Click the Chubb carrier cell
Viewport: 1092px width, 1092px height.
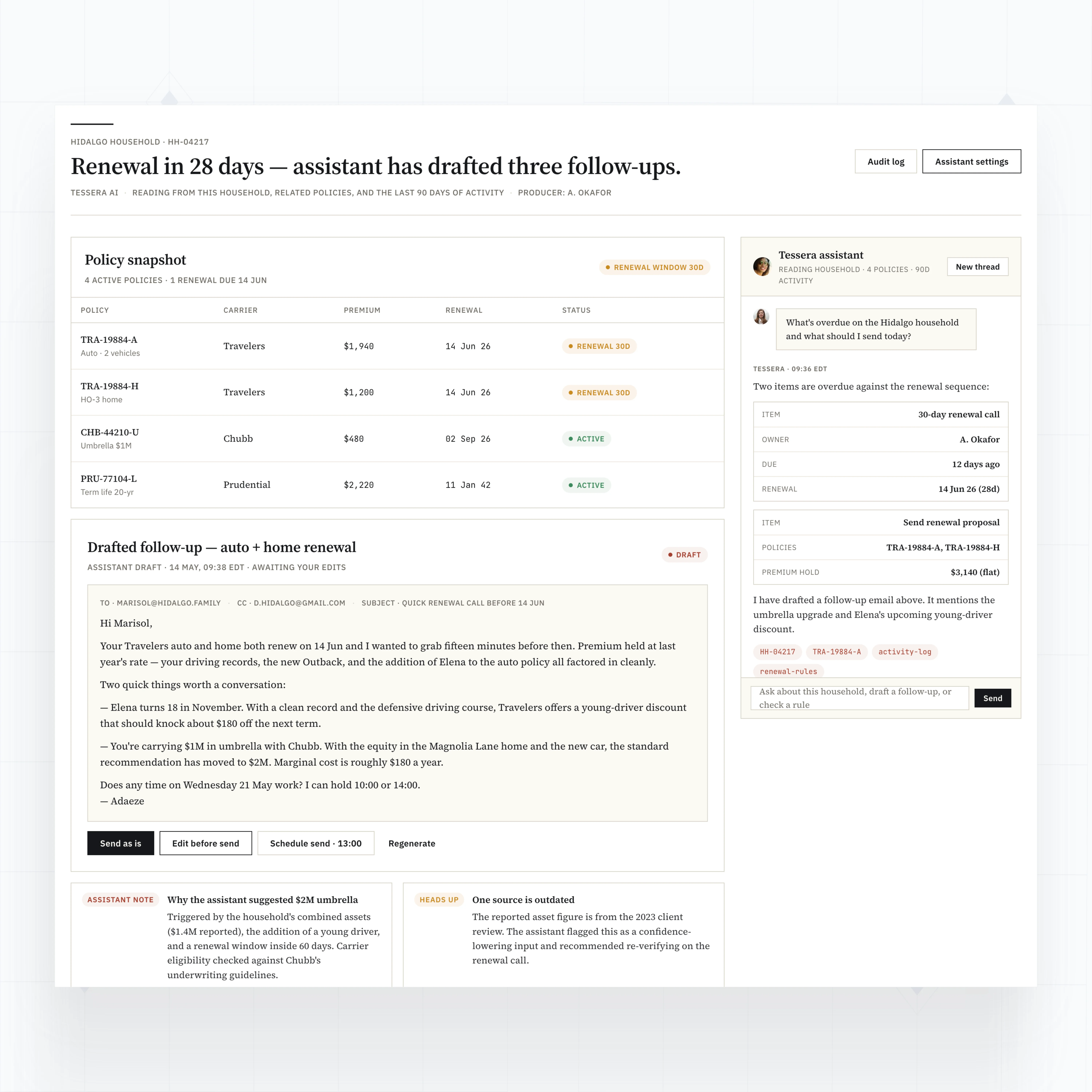tap(238, 439)
